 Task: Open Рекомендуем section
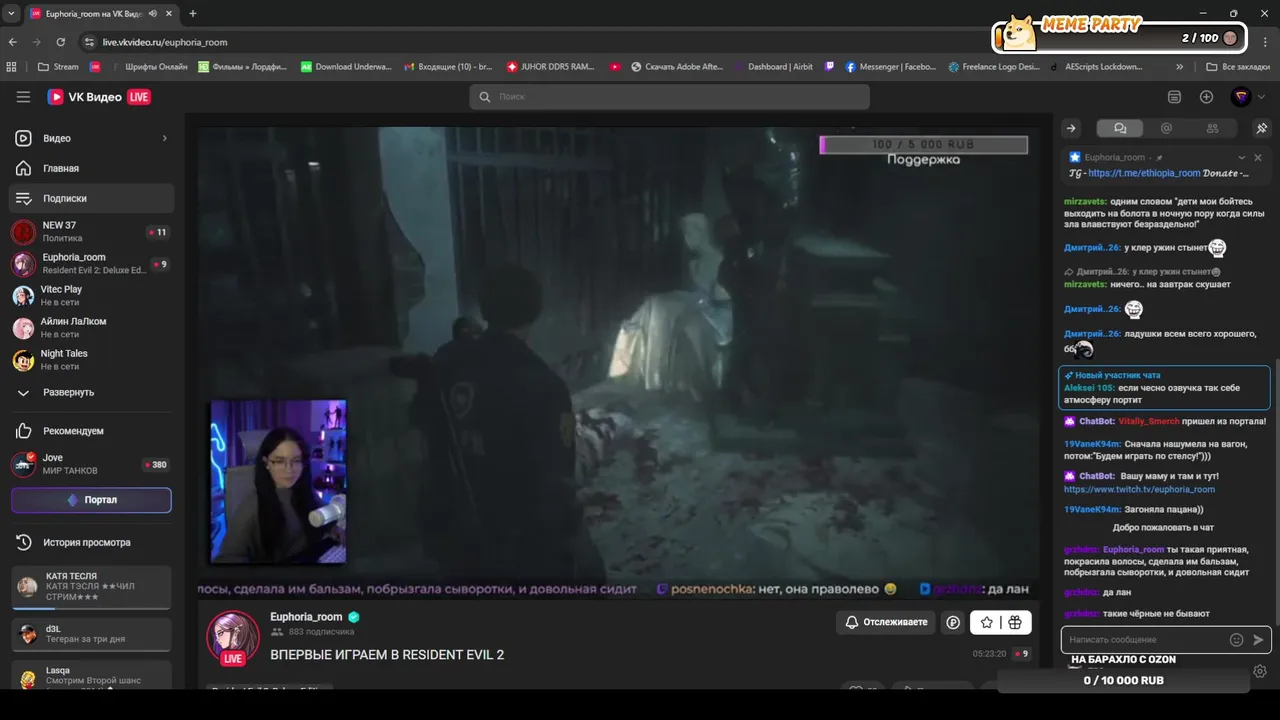click(x=92, y=431)
